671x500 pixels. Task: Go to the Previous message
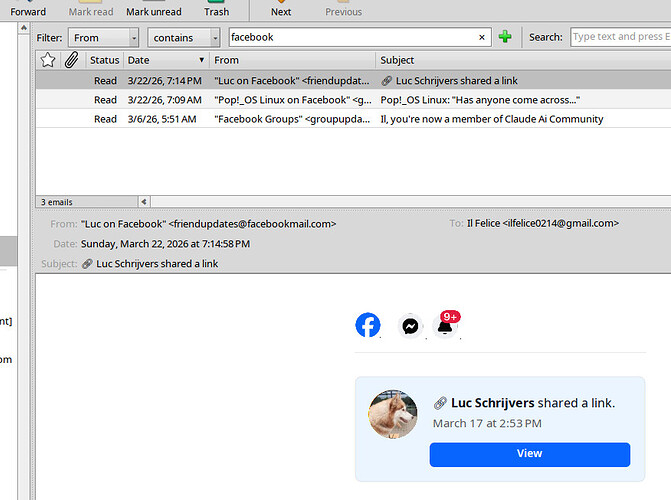[x=343, y=9]
